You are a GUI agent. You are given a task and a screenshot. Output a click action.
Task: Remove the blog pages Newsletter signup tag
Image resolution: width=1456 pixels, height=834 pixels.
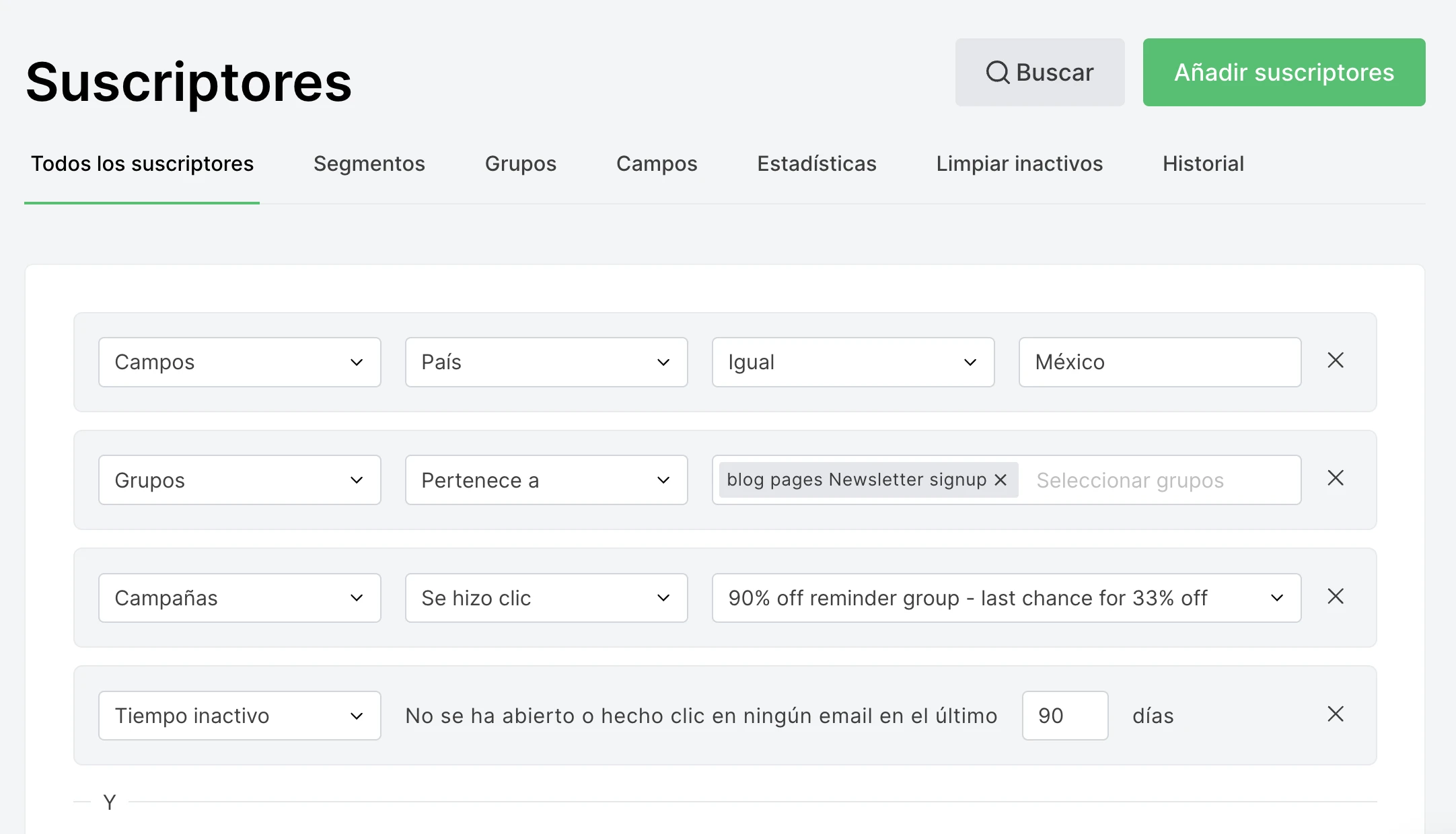[x=1000, y=480]
